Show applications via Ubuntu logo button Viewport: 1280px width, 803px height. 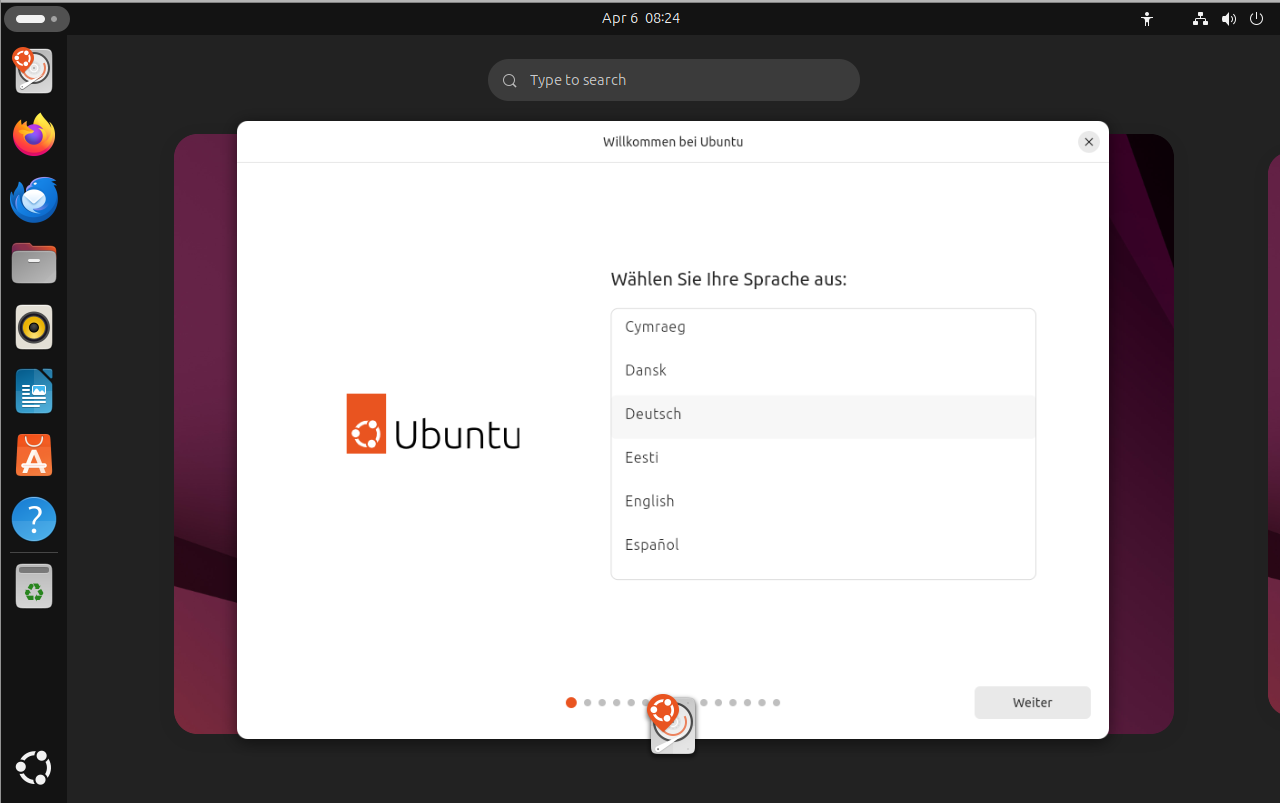(34, 768)
